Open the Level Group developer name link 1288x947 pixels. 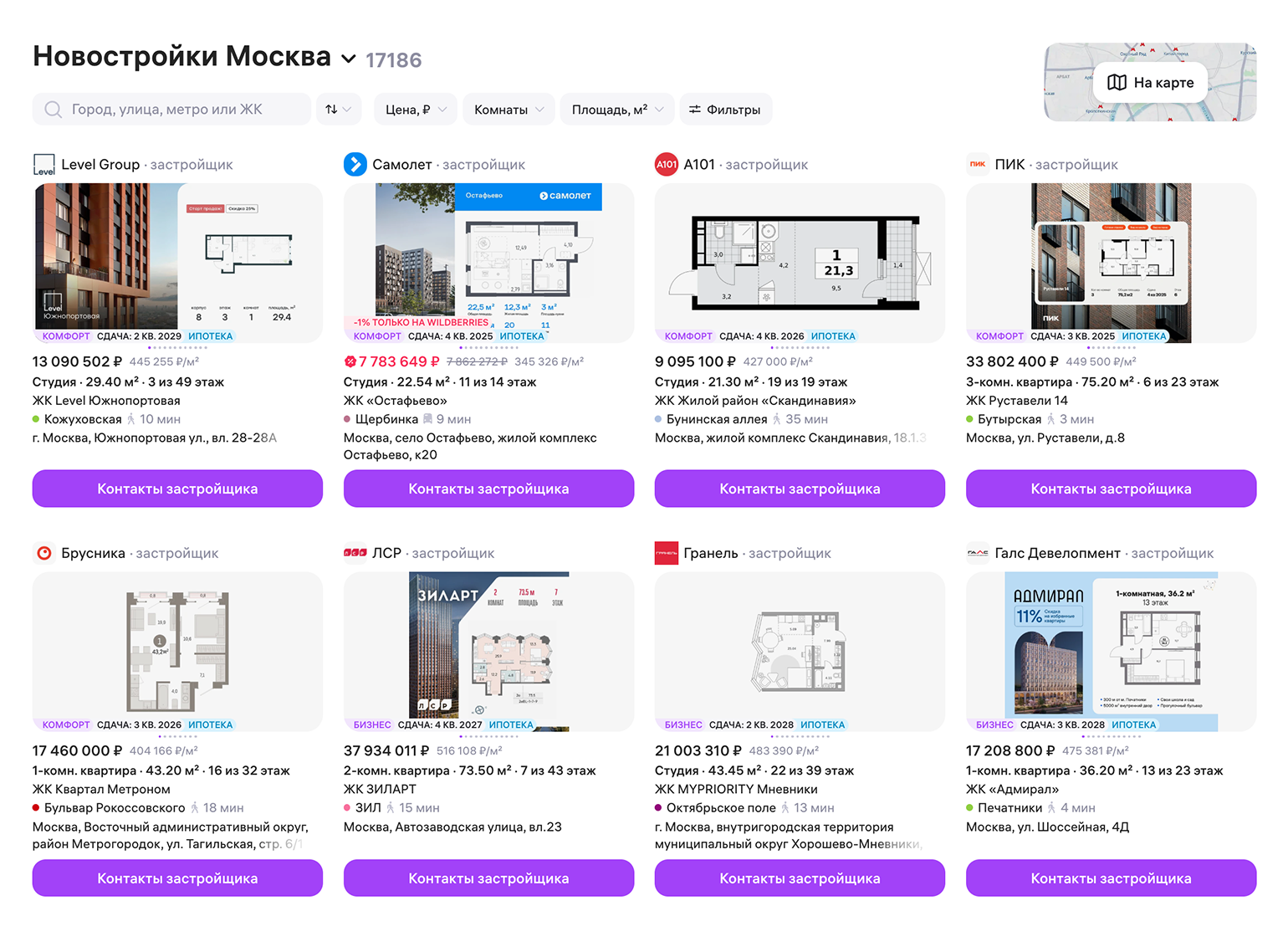pos(100,165)
